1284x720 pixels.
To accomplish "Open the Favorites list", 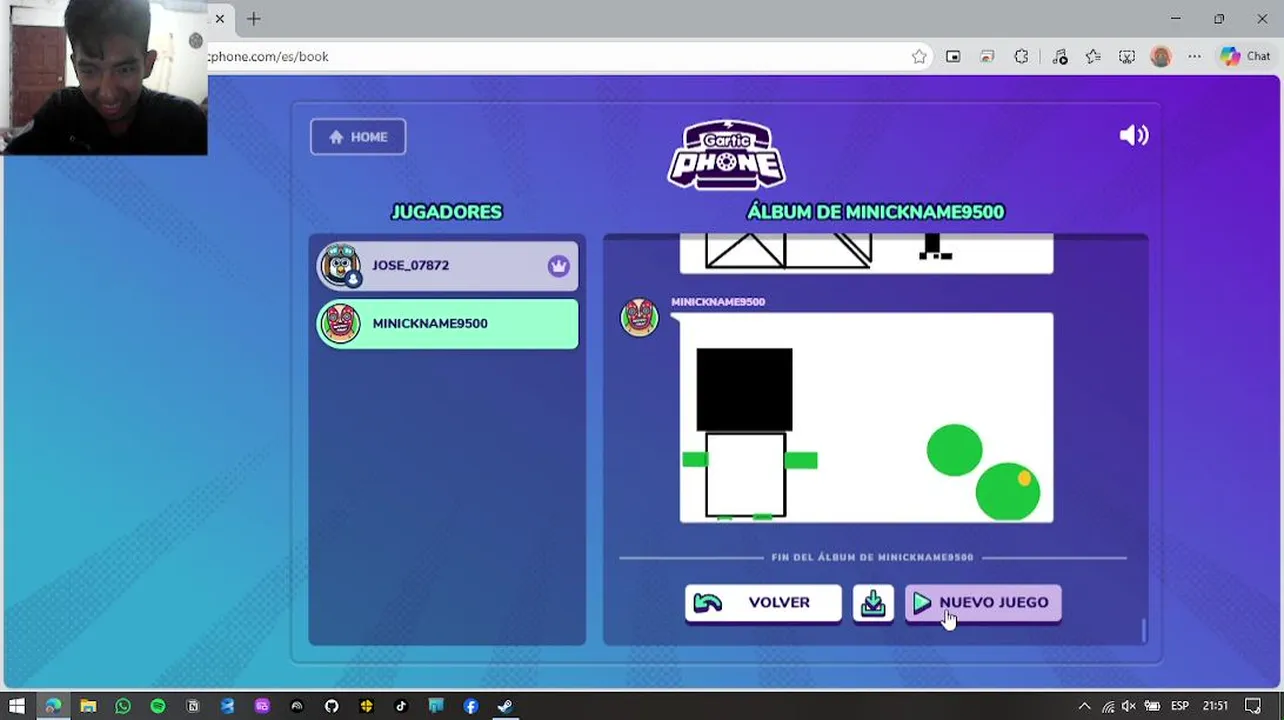I will click(x=1093, y=57).
